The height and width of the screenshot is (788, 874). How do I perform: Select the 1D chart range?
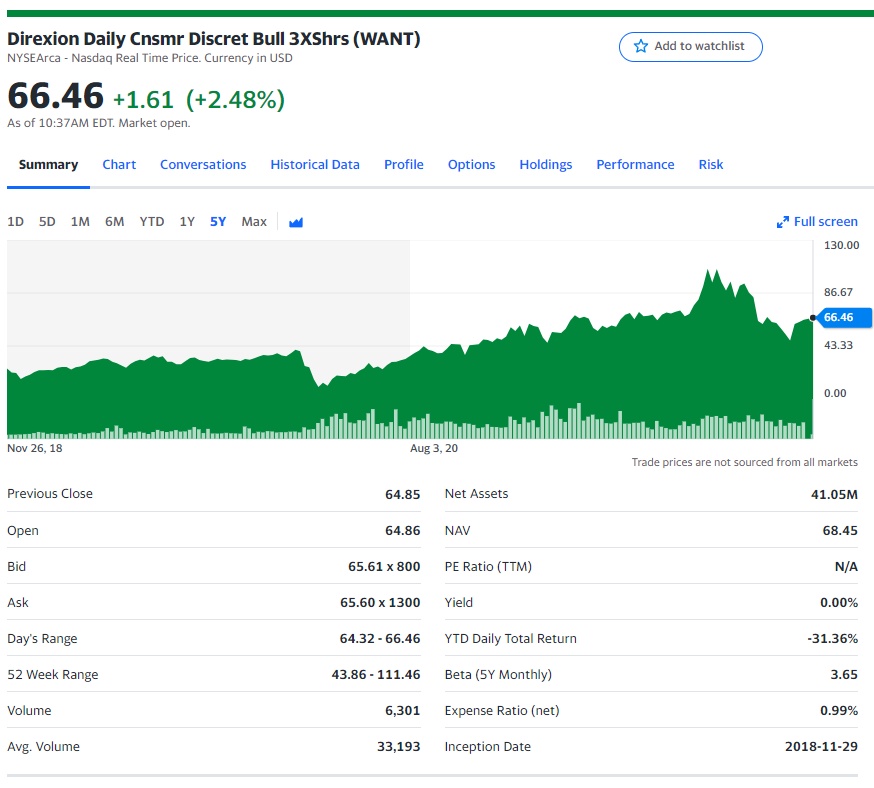(x=16, y=222)
